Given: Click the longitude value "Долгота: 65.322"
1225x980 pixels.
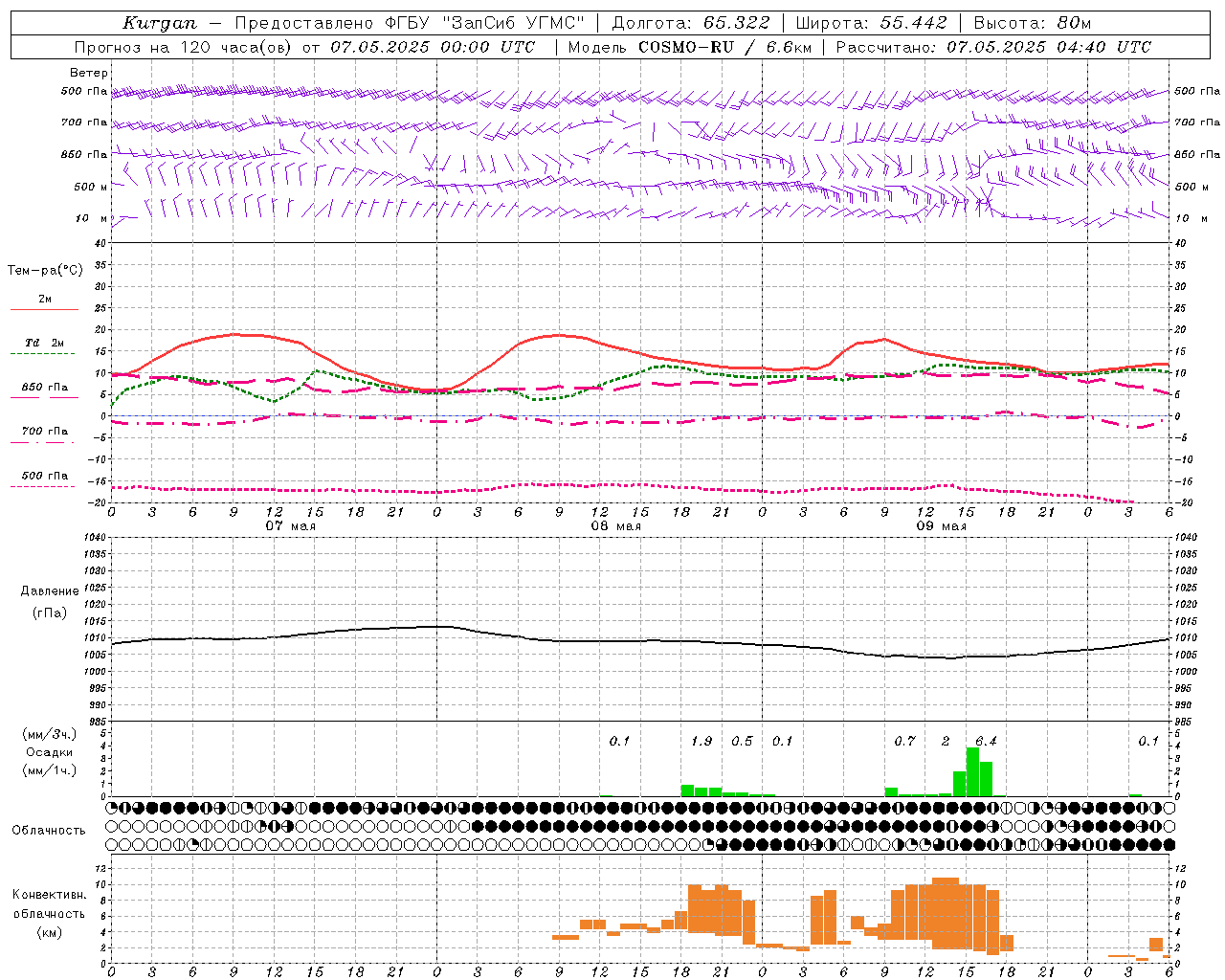Looking at the screenshot, I should click(x=691, y=22).
